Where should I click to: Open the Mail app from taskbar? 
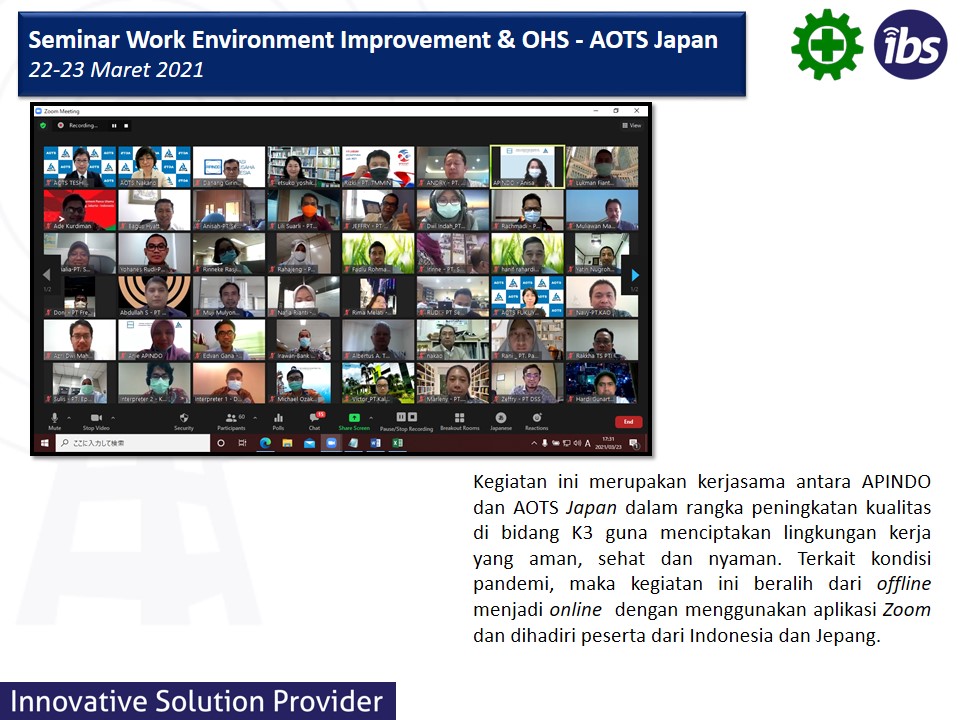pyautogui.click(x=309, y=443)
